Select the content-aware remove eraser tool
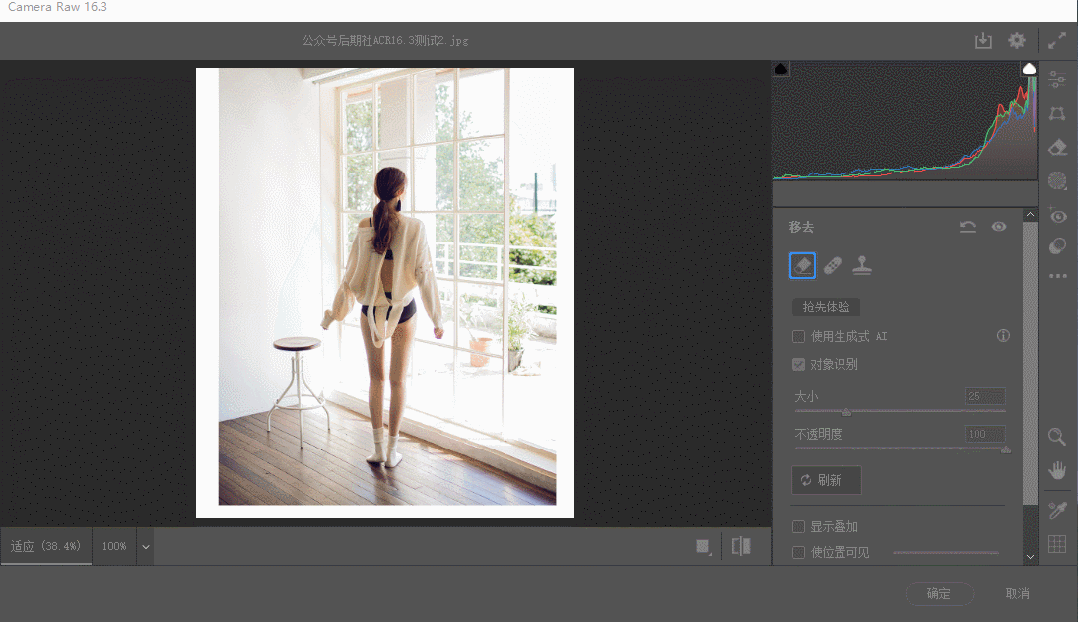This screenshot has width=1078, height=622. pyautogui.click(x=802, y=265)
